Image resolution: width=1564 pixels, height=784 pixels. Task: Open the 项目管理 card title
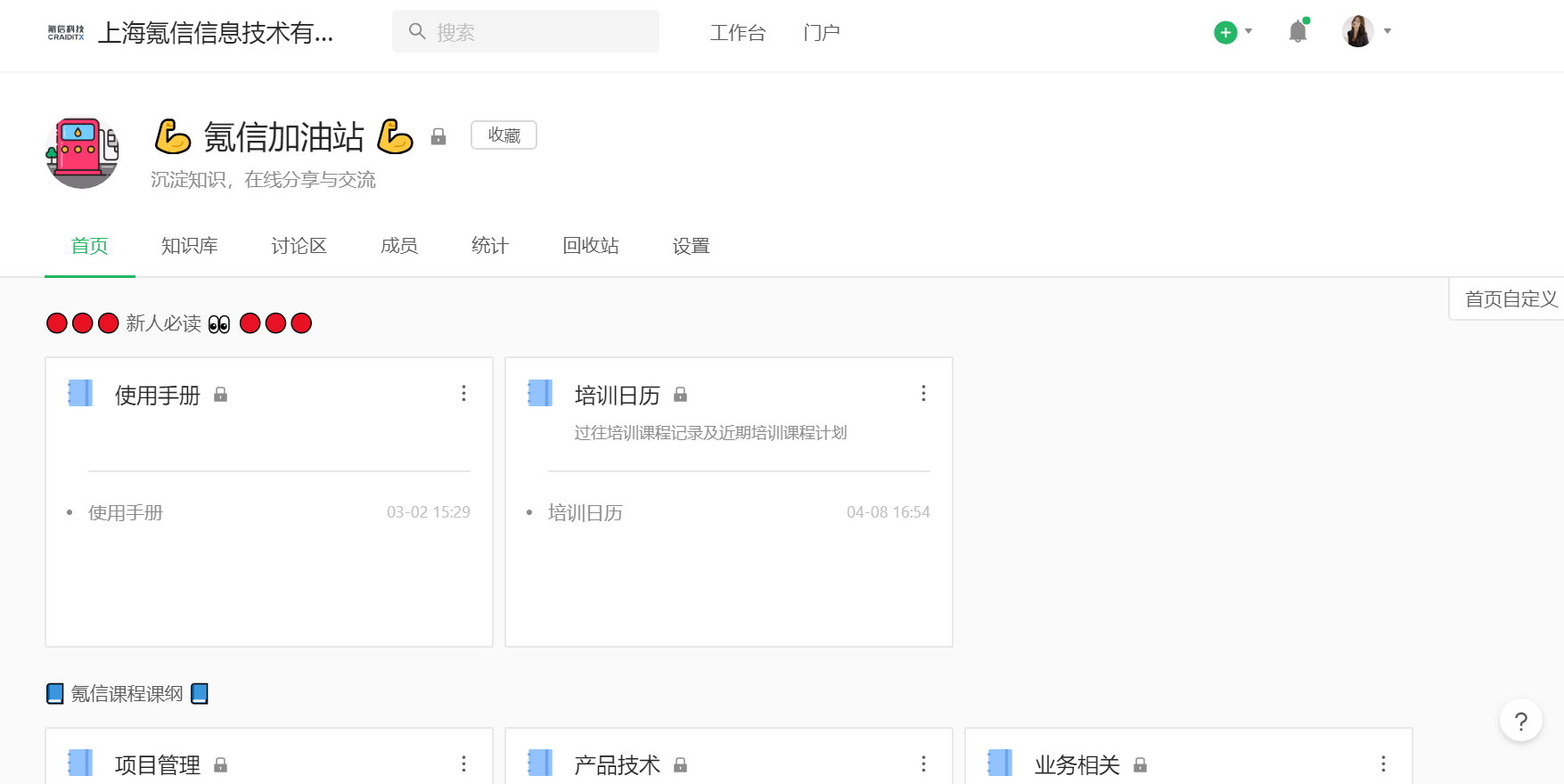tap(158, 765)
